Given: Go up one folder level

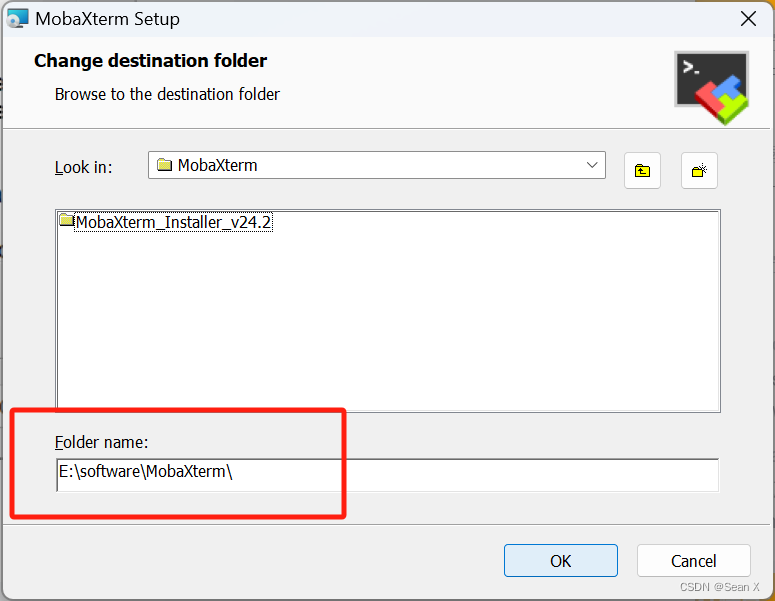Looking at the screenshot, I should coord(642,171).
